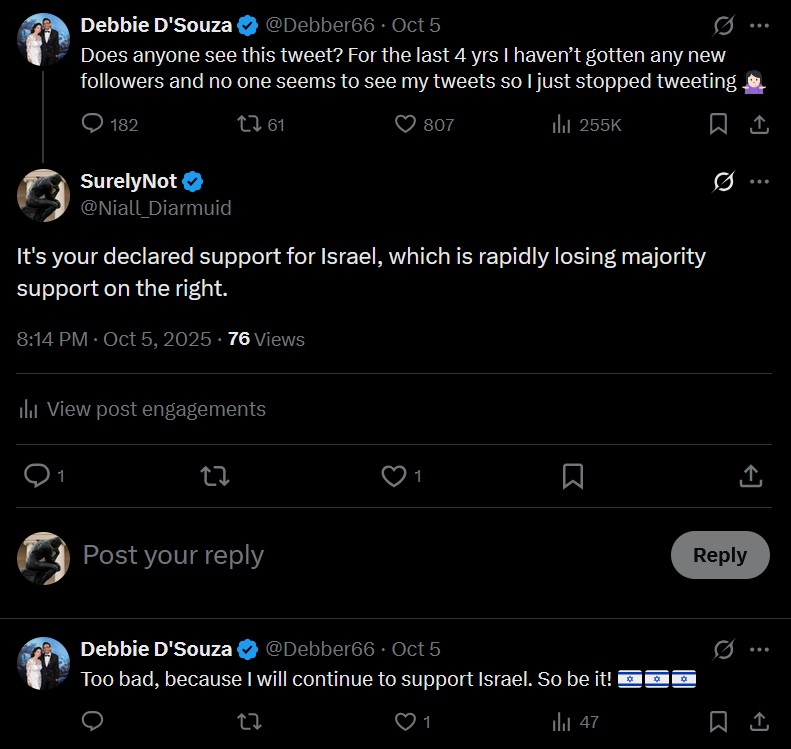The height and width of the screenshot is (749, 791).
Task: Reply to Debbie's original top tweet
Action: (93, 124)
